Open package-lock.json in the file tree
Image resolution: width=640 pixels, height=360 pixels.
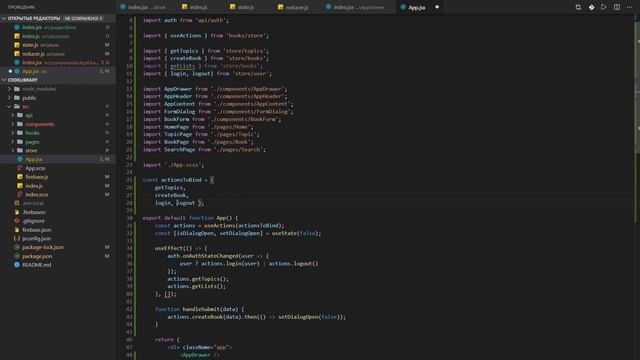(x=58, y=247)
